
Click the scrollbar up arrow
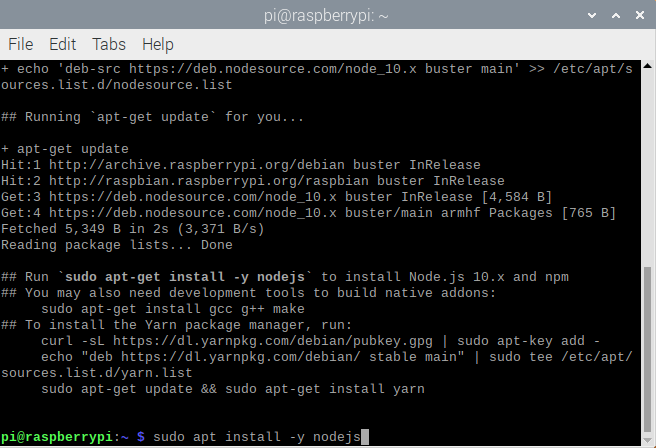(648, 65)
